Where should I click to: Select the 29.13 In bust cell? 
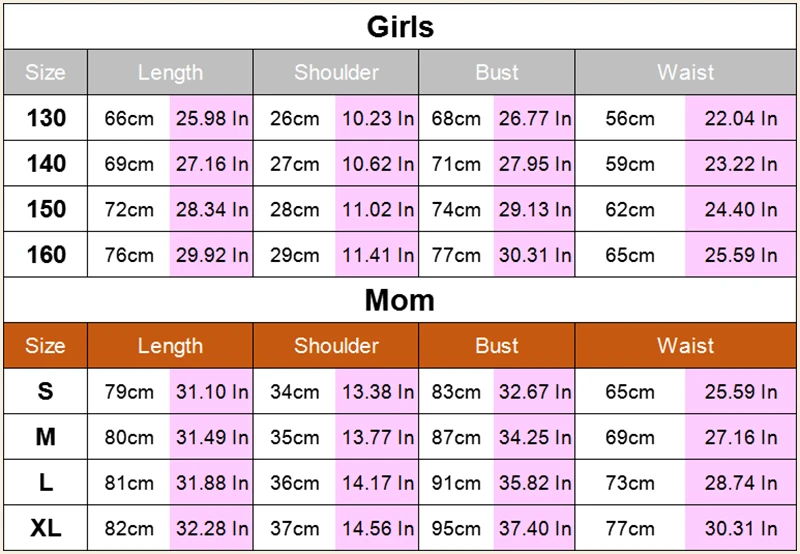(x=534, y=209)
